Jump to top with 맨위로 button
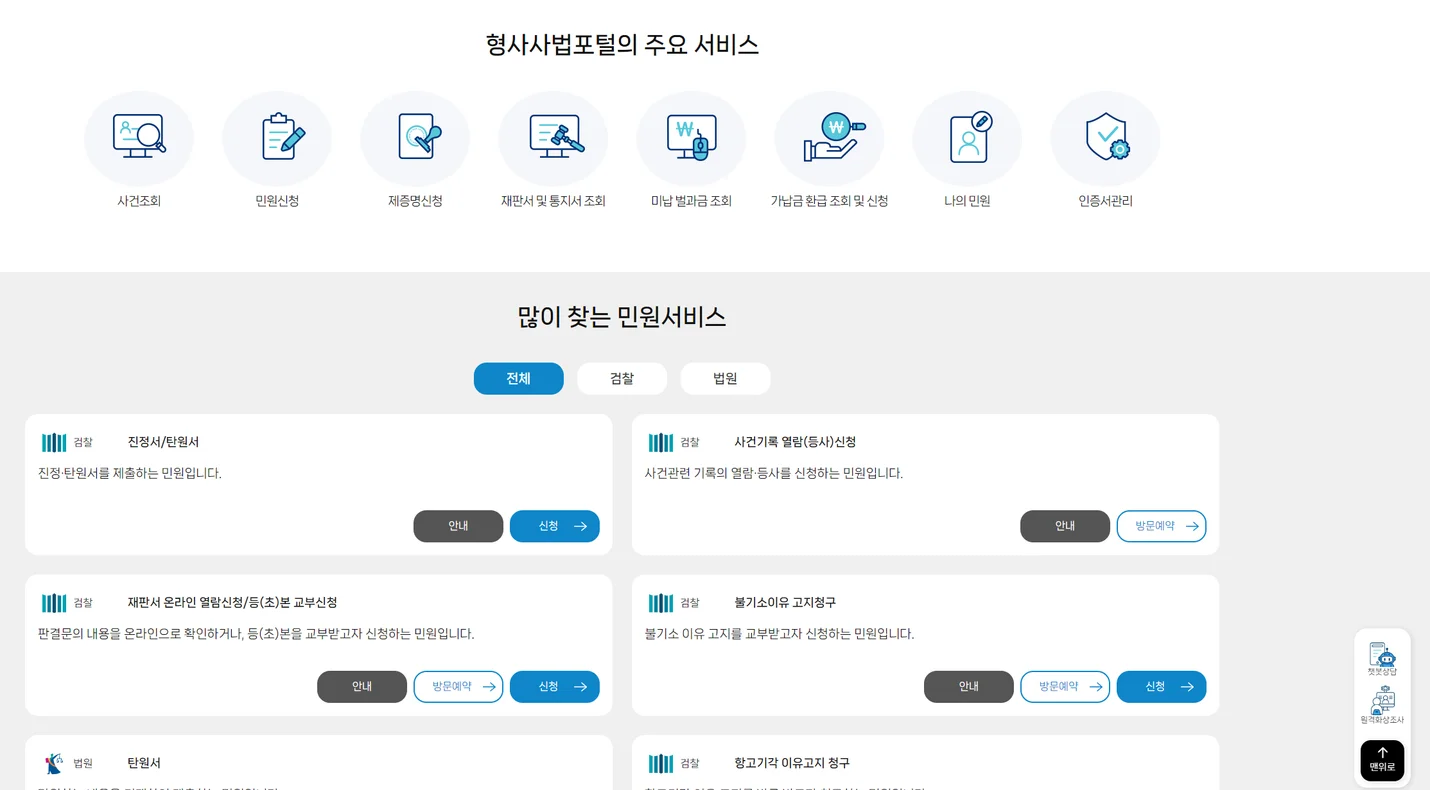 [1382, 760]
